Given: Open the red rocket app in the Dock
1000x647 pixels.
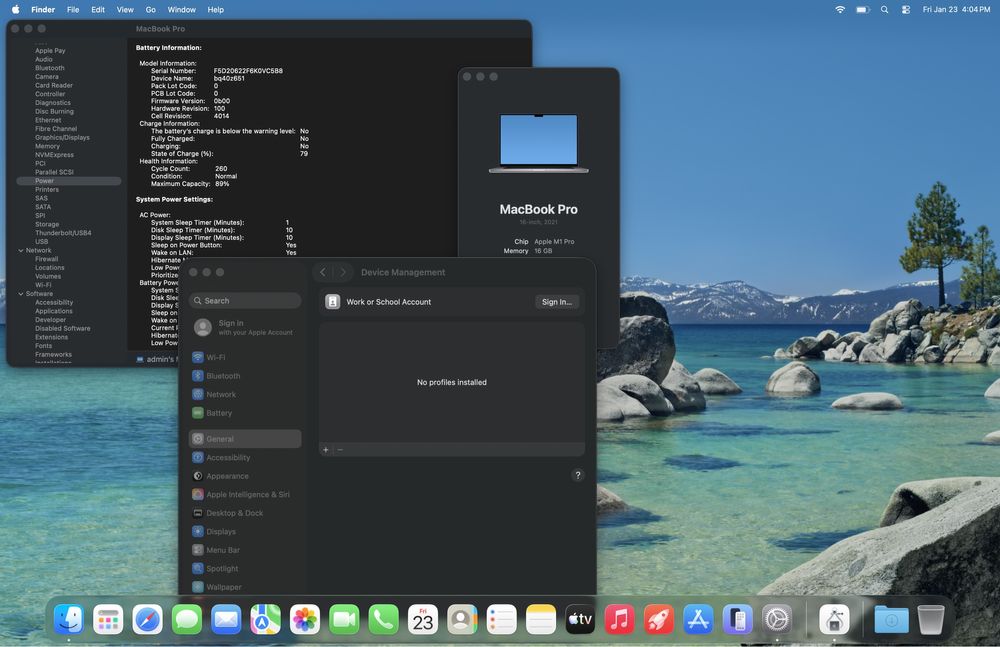Looking at the screenshot, I should [659, 619].
